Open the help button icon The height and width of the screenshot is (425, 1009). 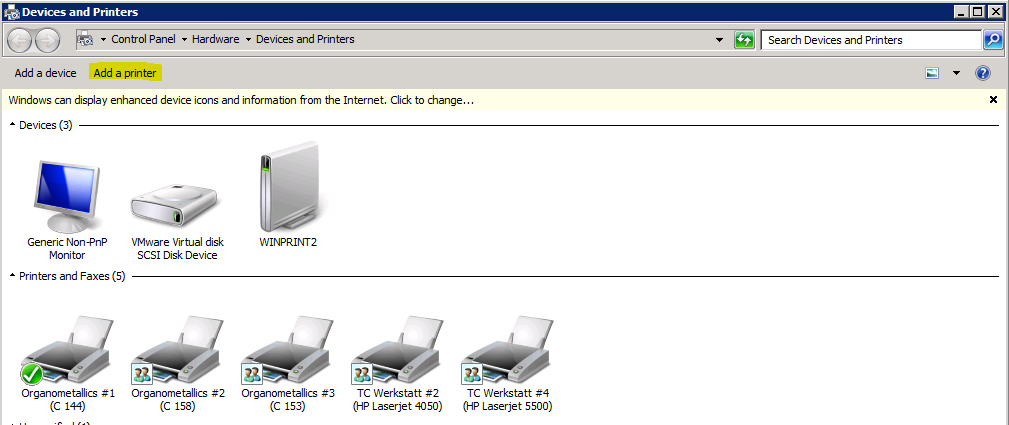pyautogui.click(x=982, y=73)
